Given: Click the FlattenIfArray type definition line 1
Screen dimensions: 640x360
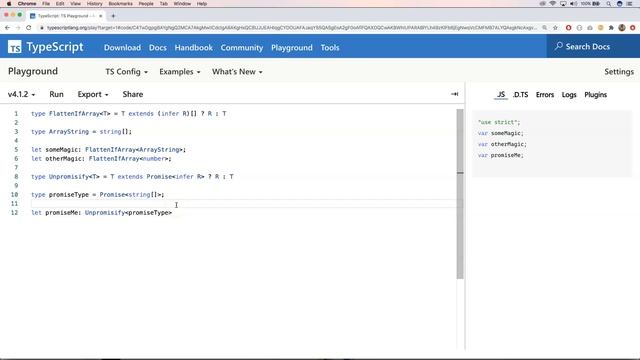Looking at the screenshot, I should click(129, 113).
